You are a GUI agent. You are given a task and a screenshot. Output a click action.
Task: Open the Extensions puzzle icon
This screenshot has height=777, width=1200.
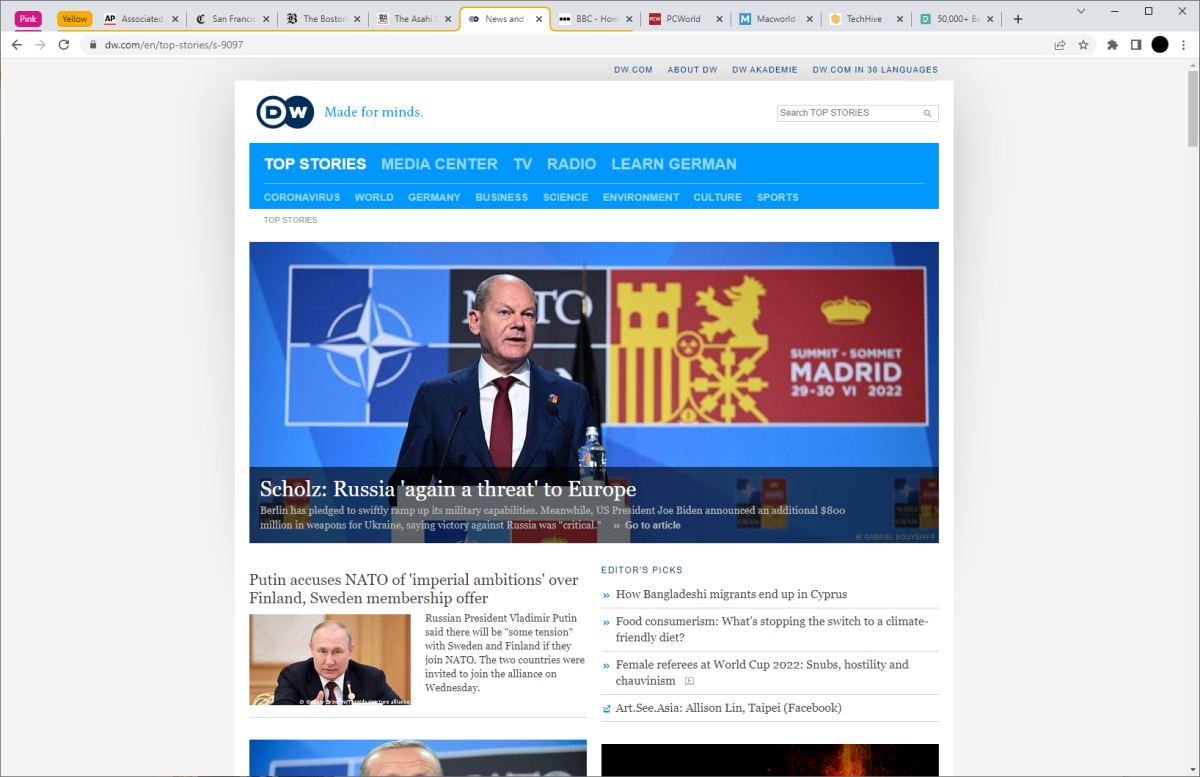tap(1112, 45)
